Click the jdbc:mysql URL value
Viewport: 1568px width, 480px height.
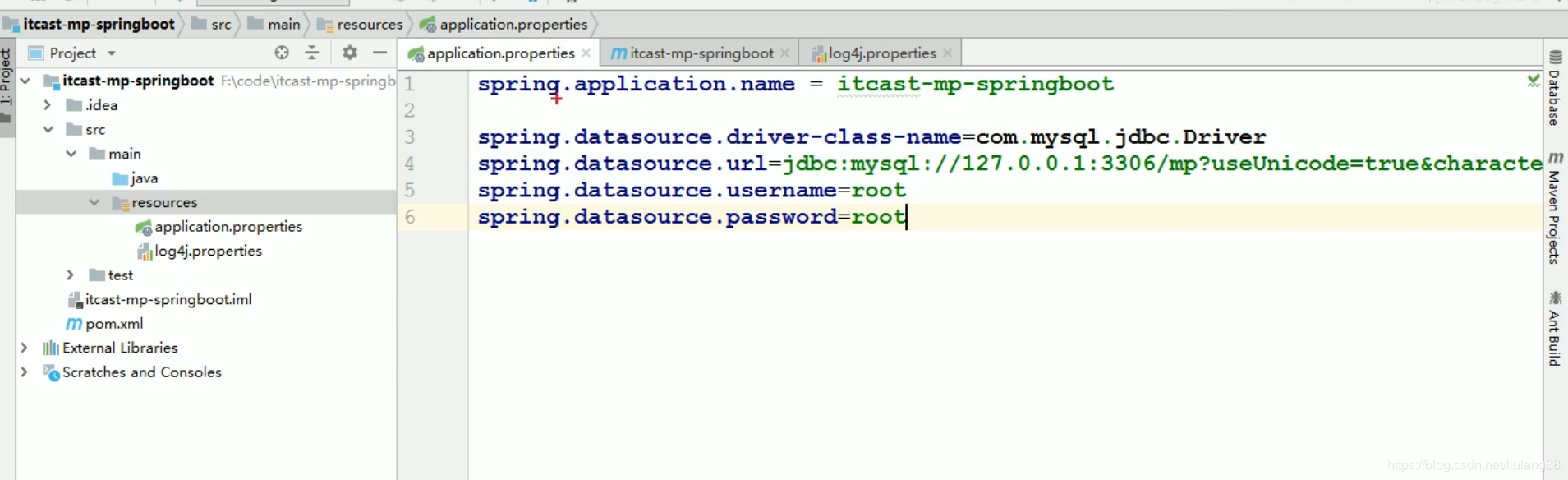pyautogui.click(x=1162, y=164)
